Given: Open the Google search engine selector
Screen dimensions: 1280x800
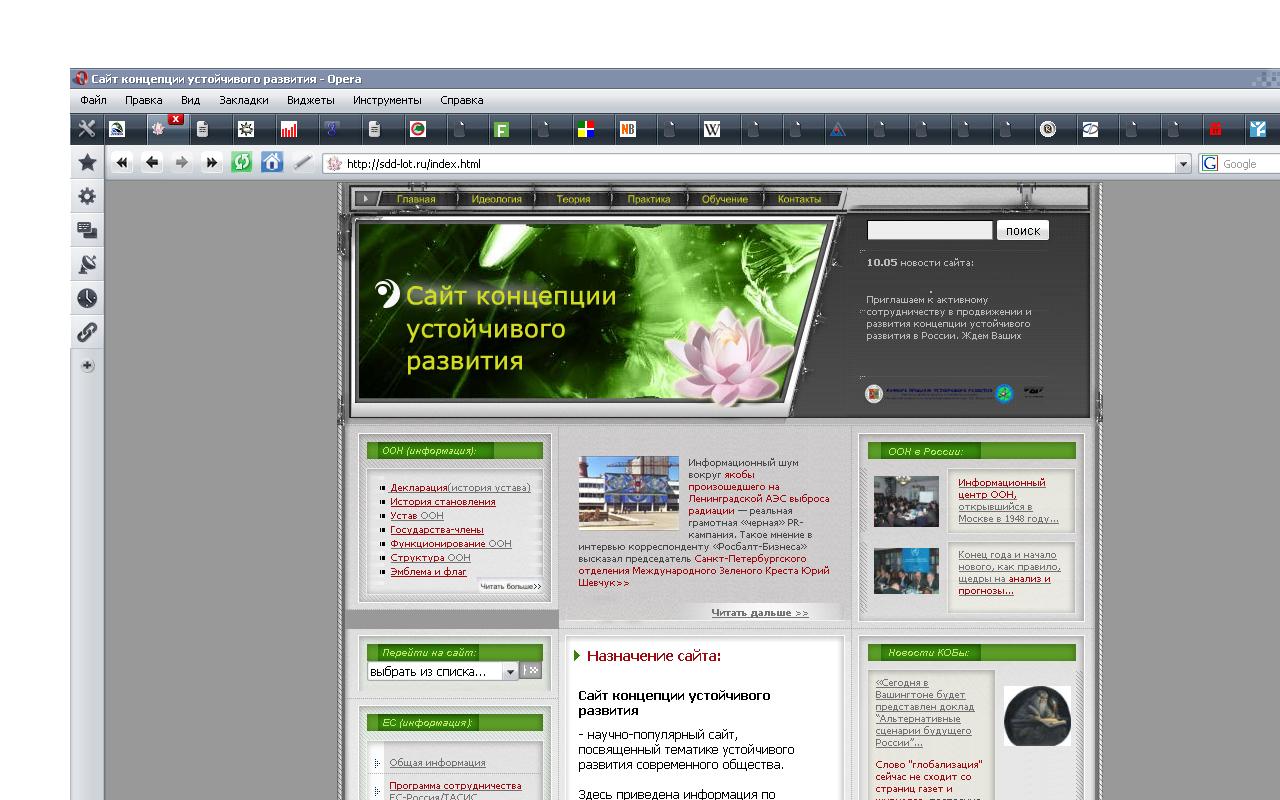Looking at the screenshot, I should [1210, 164].
